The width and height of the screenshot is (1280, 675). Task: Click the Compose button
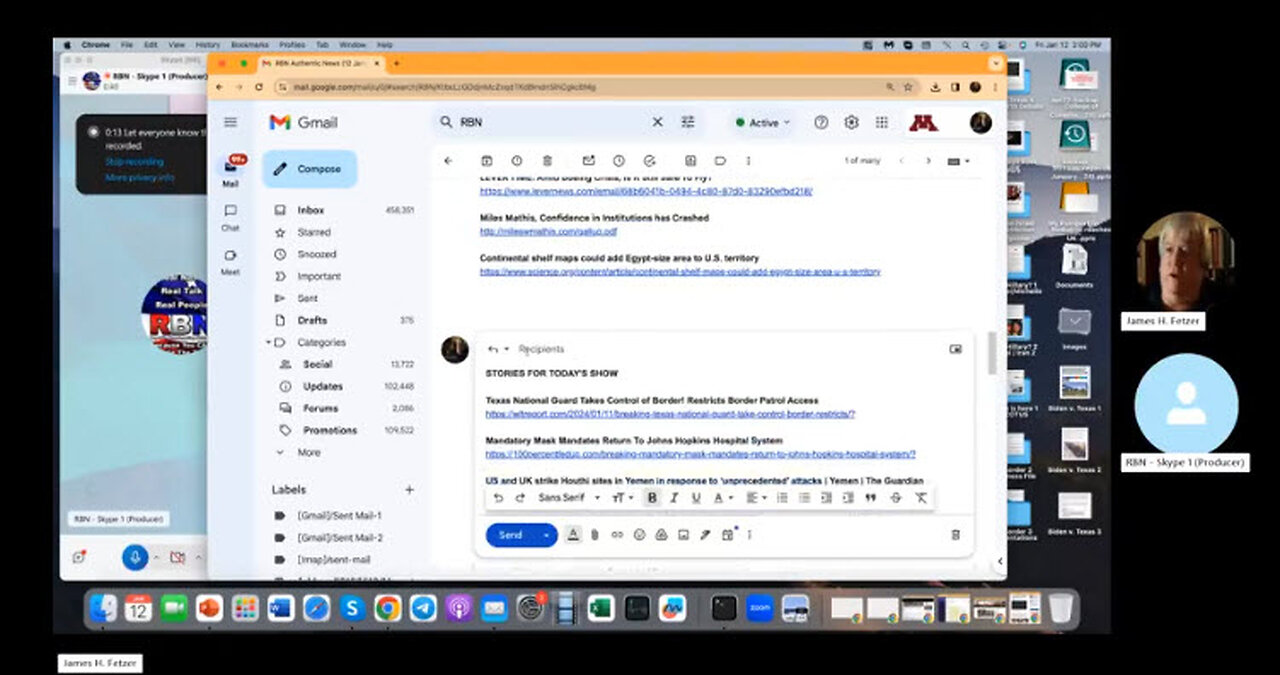click(x=309, y=169)
